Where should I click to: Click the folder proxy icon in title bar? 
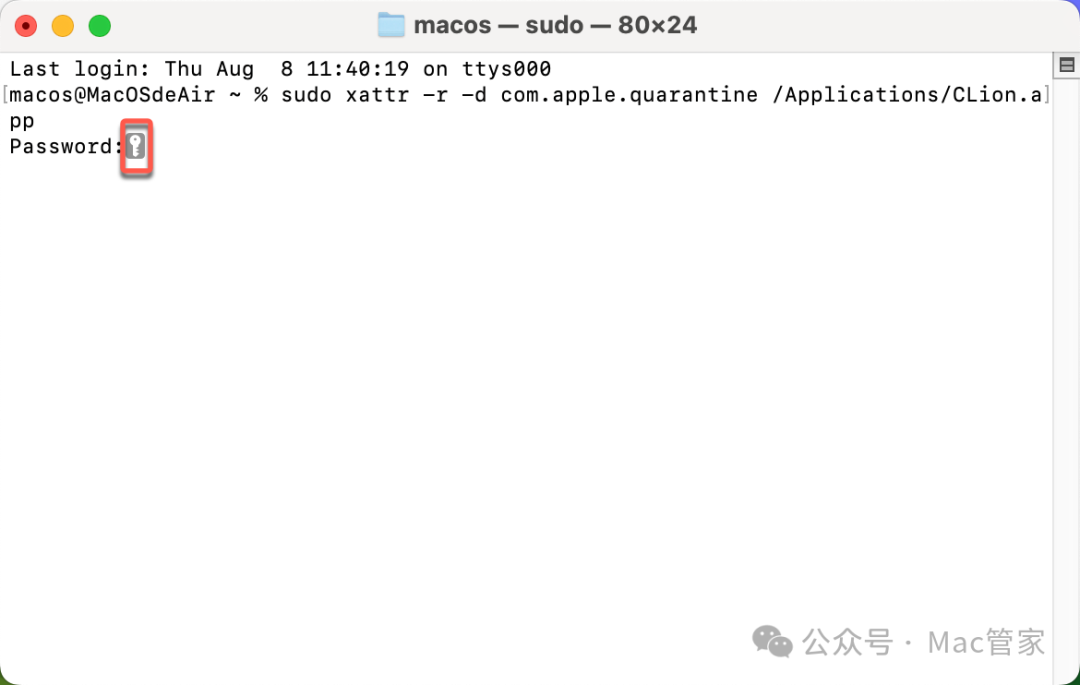391,25
